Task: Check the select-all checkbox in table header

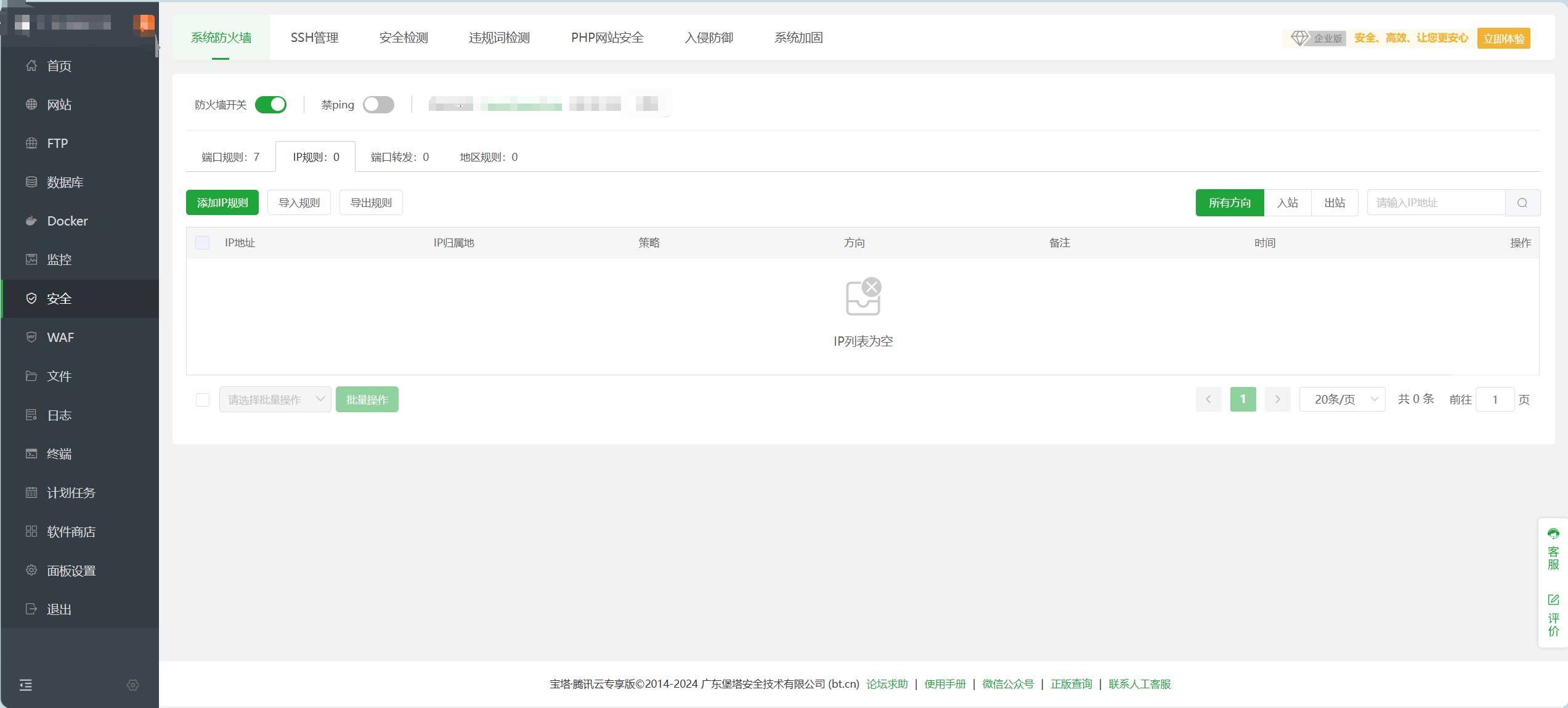Action: click(202, 243)
